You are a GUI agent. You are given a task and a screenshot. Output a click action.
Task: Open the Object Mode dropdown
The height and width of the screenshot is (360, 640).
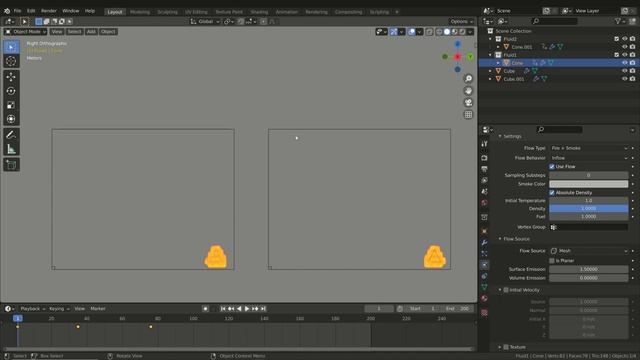point(25,31)
